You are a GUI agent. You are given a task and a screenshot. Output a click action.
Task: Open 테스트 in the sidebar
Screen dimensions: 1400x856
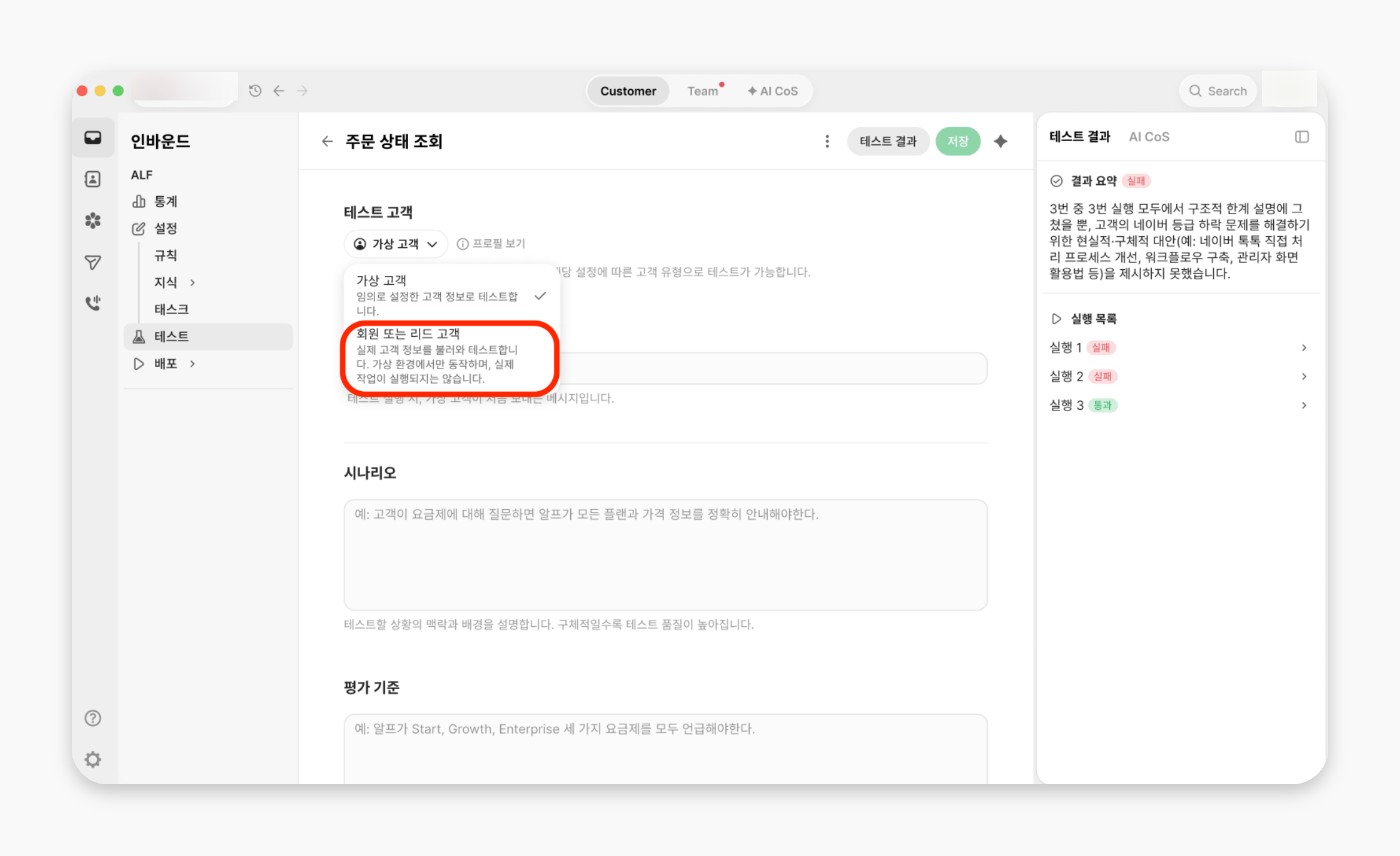(208, 337)
